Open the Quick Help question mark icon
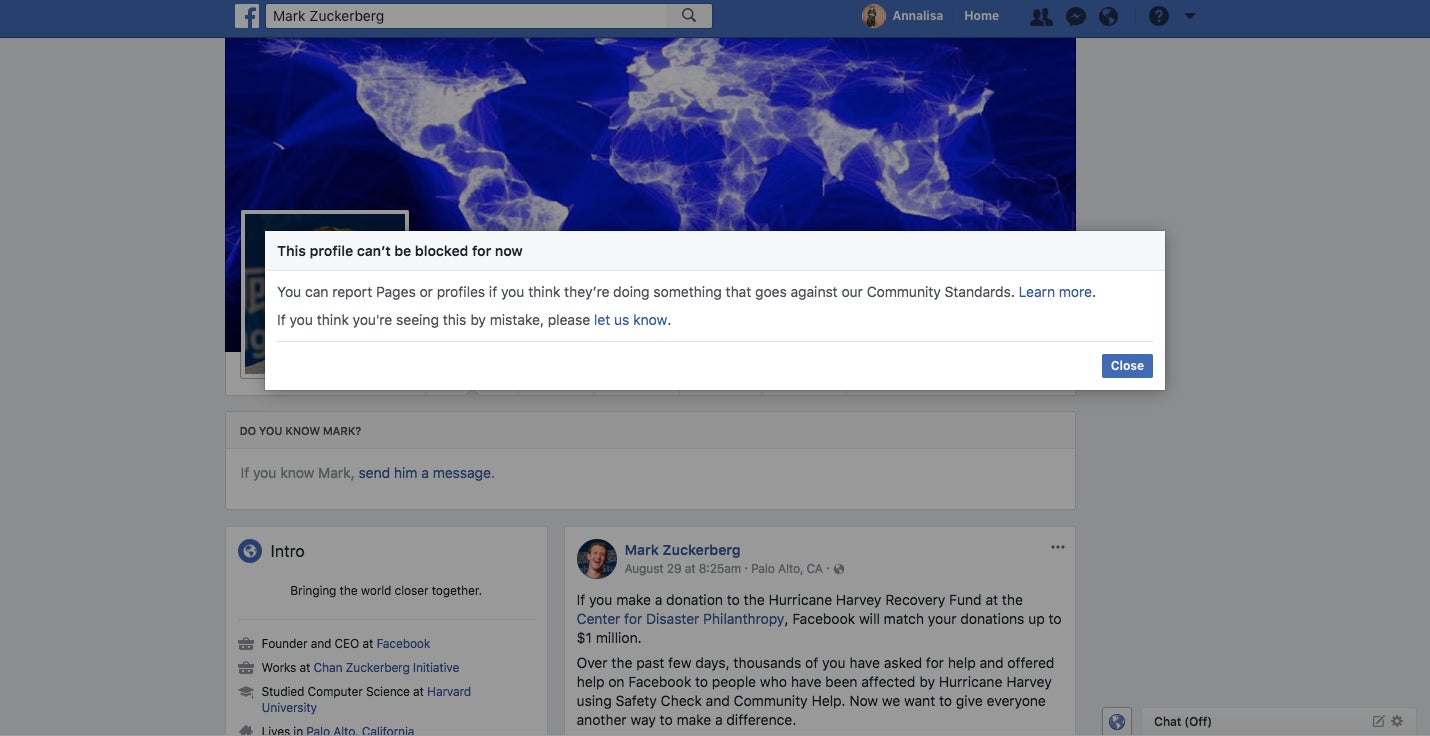The height and width of the screenshot is (736, 1430). coord(1158,16)
